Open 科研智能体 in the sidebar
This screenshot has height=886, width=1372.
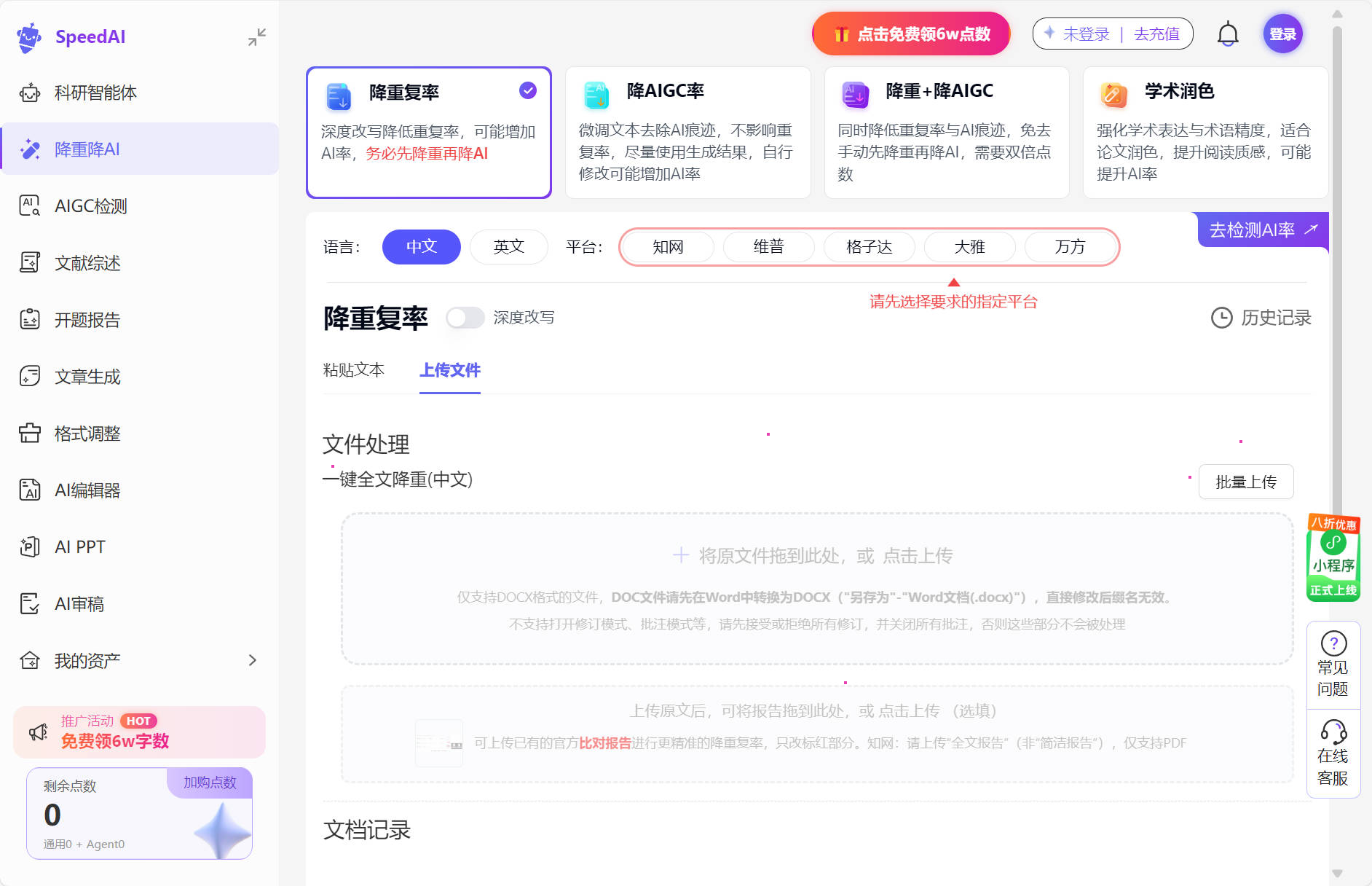click(x=140, y=93)
